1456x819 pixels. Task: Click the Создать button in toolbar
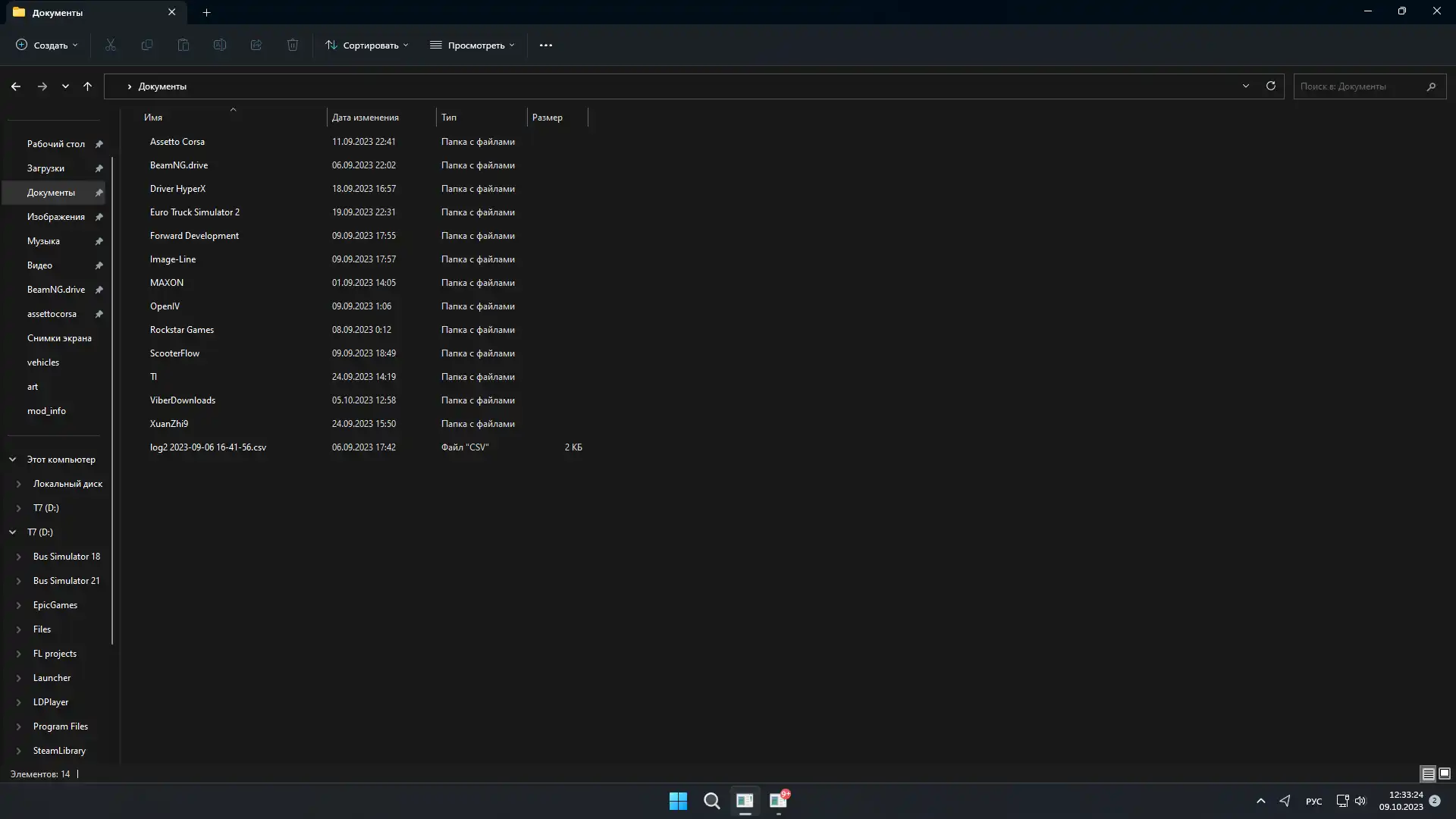(46, 45)
